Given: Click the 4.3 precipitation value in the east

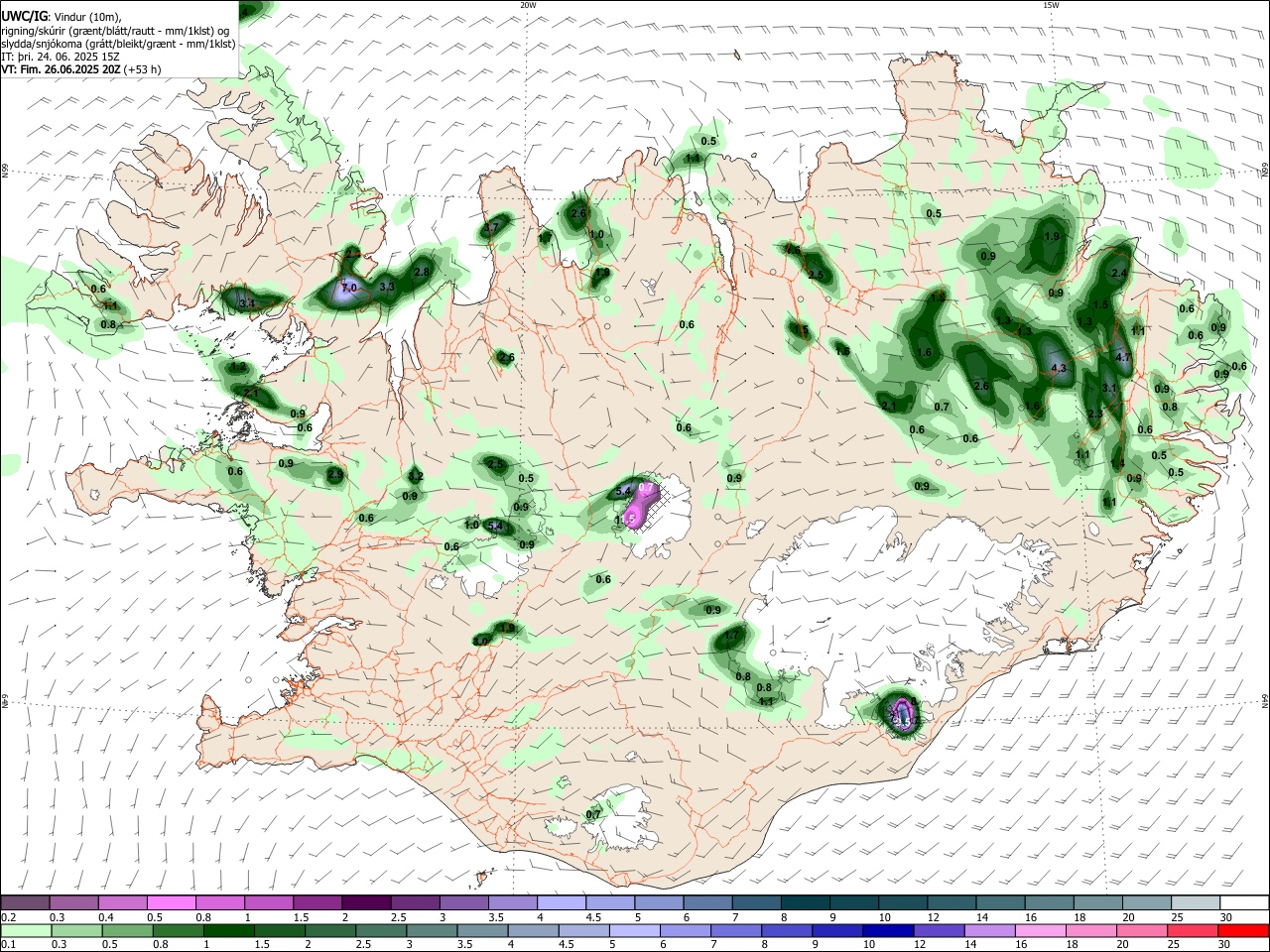Looking at the screenshot, I should coord(1058,368).
